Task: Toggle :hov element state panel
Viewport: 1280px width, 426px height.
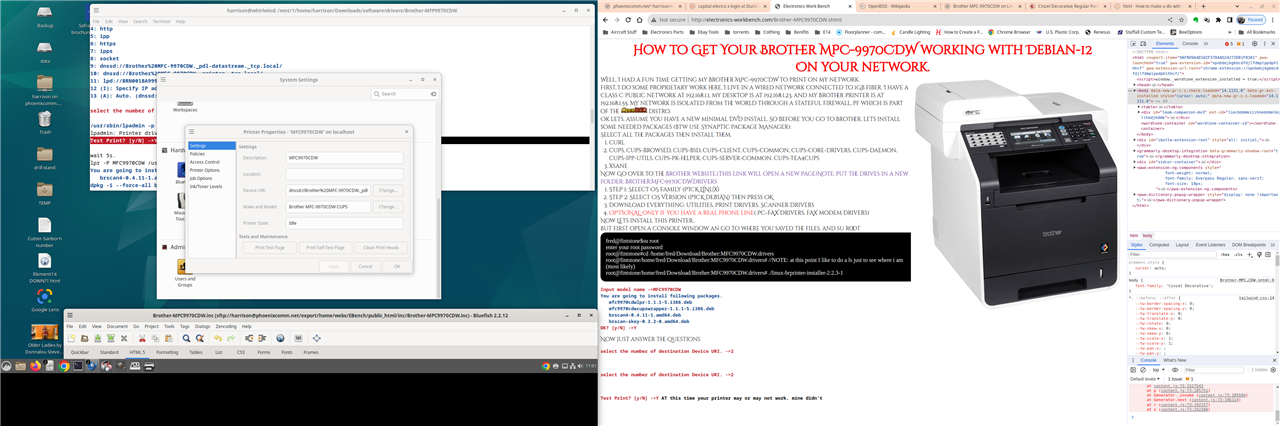Action: (x=1225, y=254)
